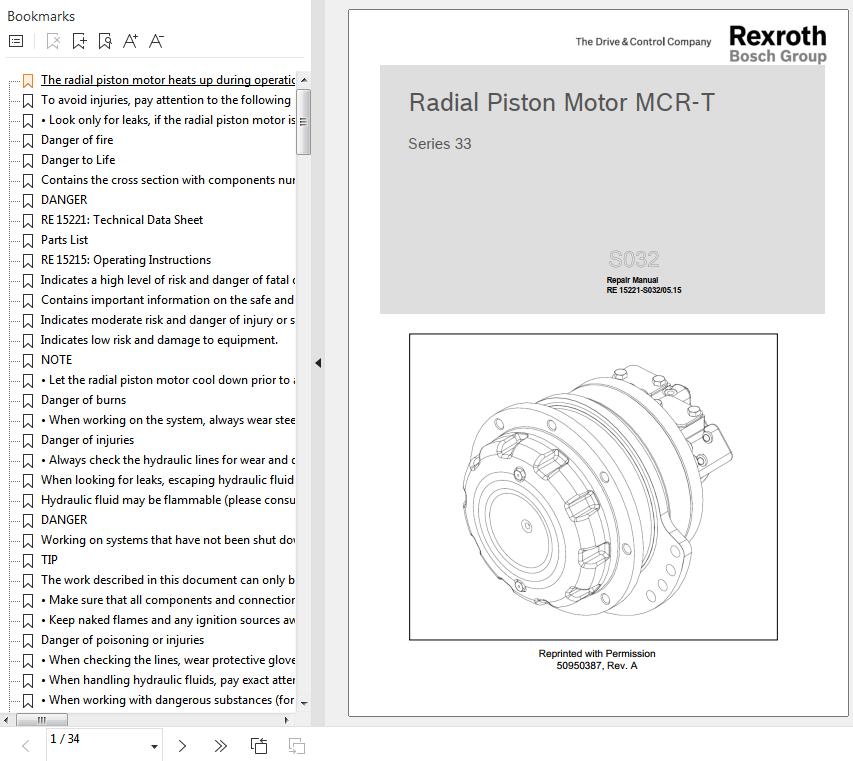Click the 'RE 15221-S032/05.15' document number

point(644,290)
